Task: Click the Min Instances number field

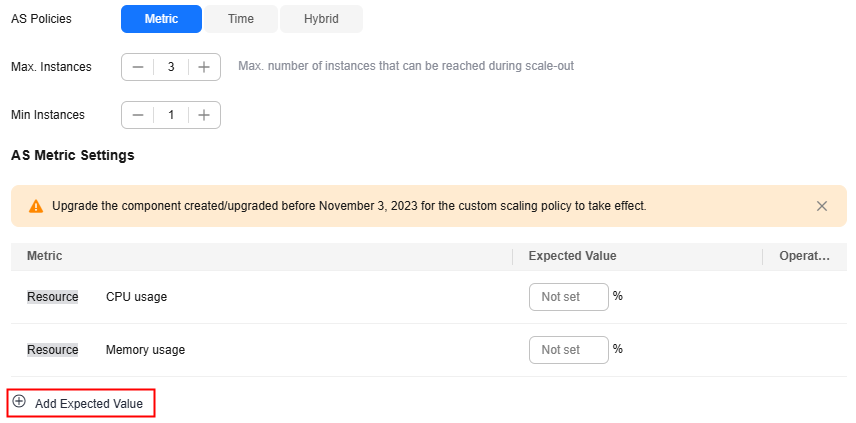Action: coord(171,115)
